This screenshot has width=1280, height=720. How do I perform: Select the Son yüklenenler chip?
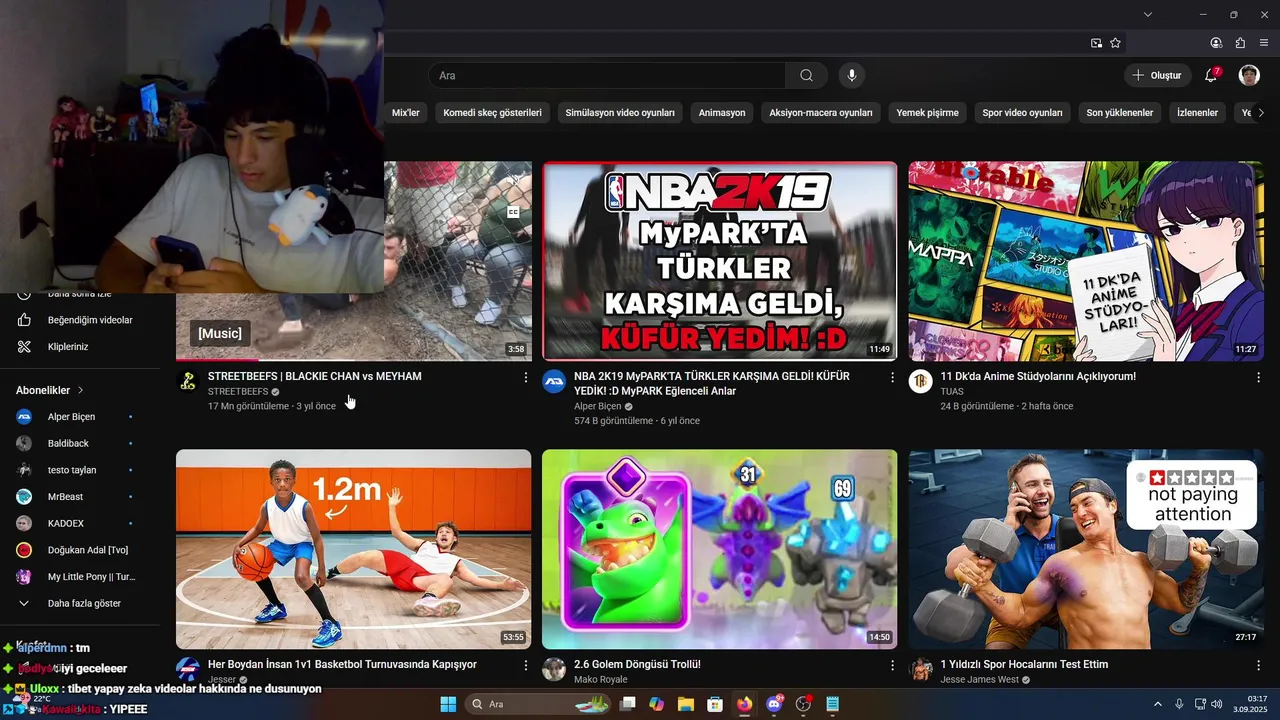[x=1120, y=113]
